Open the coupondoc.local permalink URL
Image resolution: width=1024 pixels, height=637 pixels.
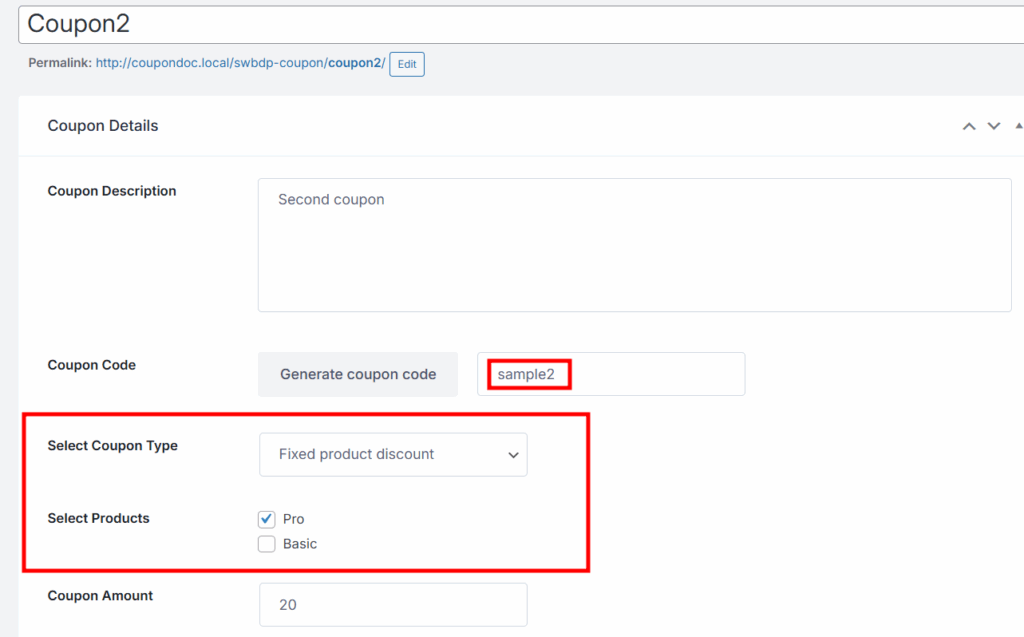point(240,63)
